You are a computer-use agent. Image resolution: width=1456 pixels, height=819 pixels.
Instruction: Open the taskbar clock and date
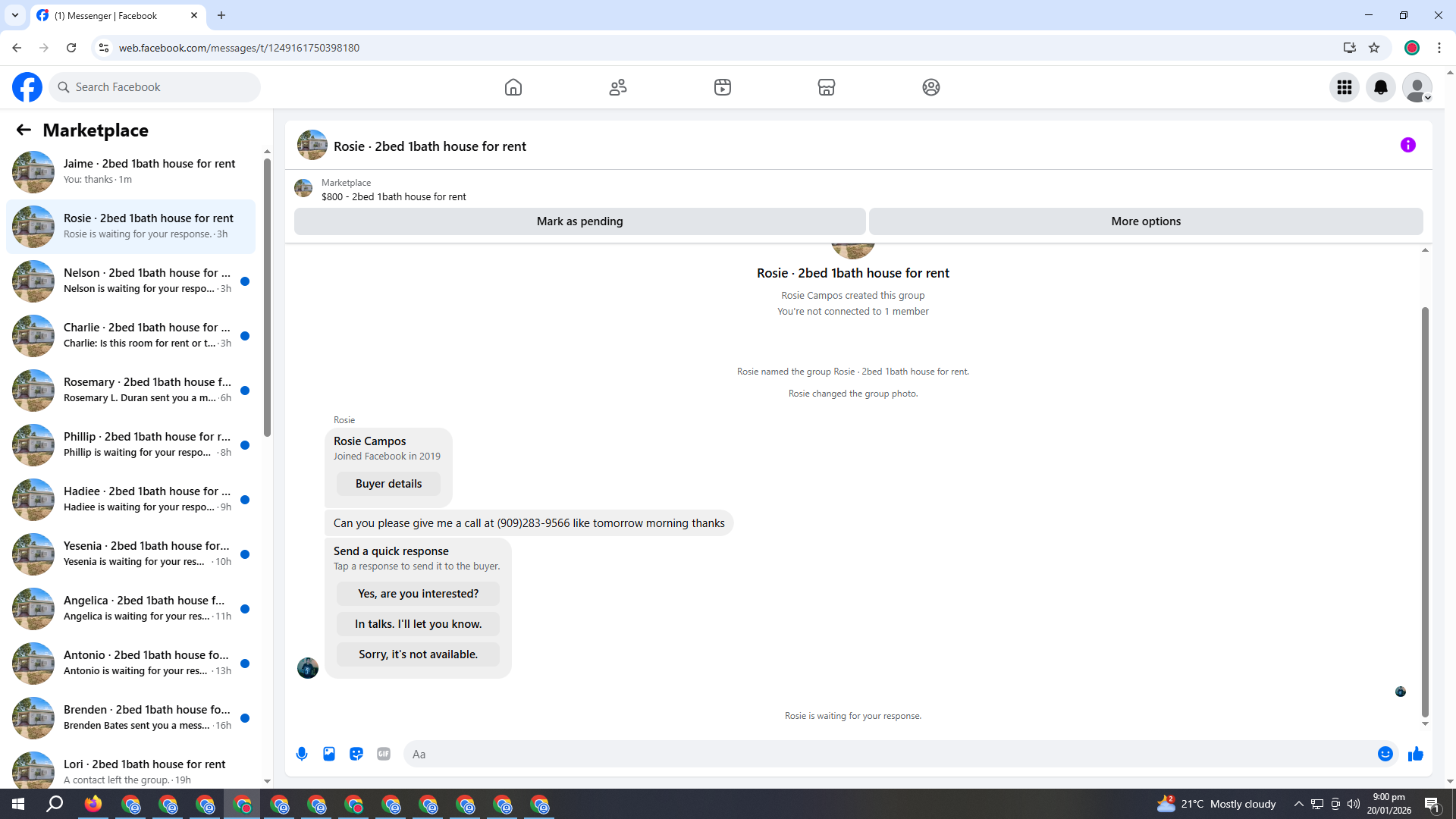(x=1389, y=804)
